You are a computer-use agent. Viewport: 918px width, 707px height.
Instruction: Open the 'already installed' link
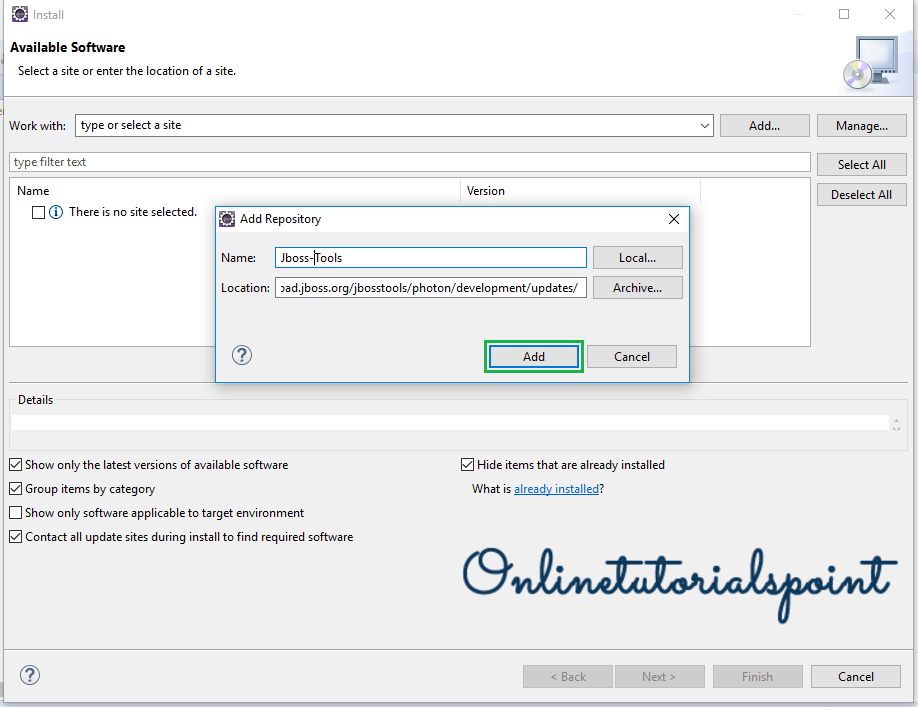(556, 489)
